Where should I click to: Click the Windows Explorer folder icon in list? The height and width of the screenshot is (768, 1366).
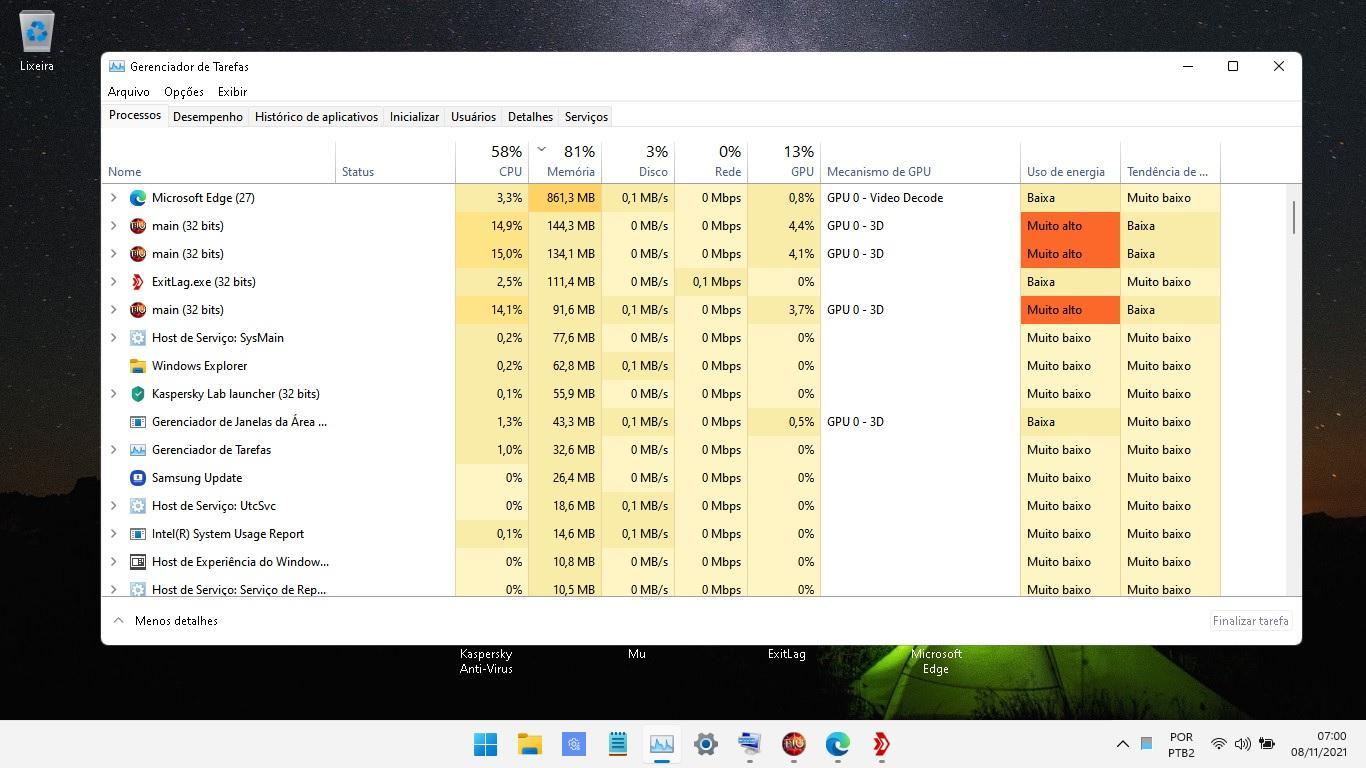(x=138, y=366)
